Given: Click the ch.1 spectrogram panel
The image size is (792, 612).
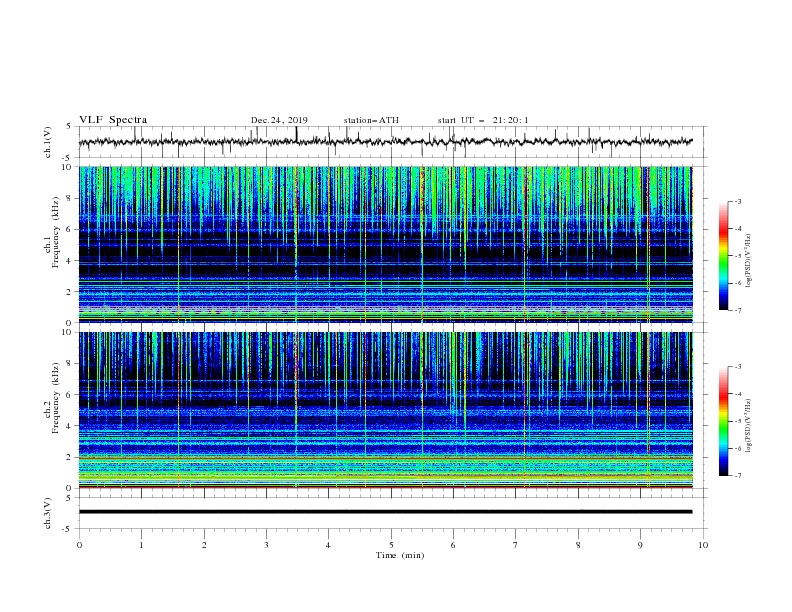Looking at the screenshot, I should [x=386, y=244].
